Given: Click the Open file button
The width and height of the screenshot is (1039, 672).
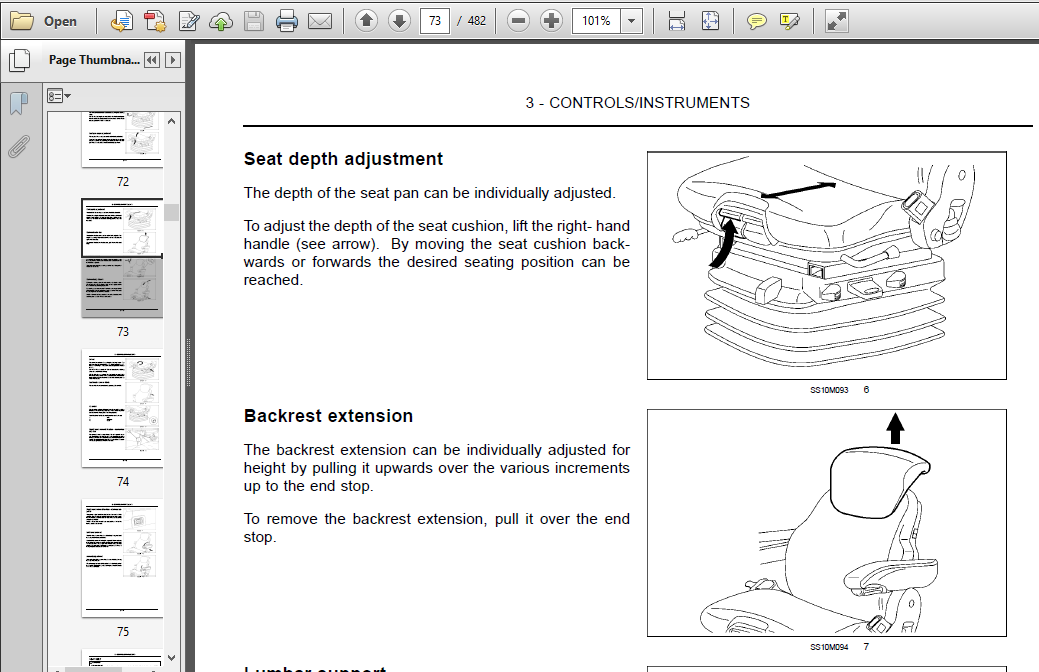Looking at the screenshot, I should (44, 21).
